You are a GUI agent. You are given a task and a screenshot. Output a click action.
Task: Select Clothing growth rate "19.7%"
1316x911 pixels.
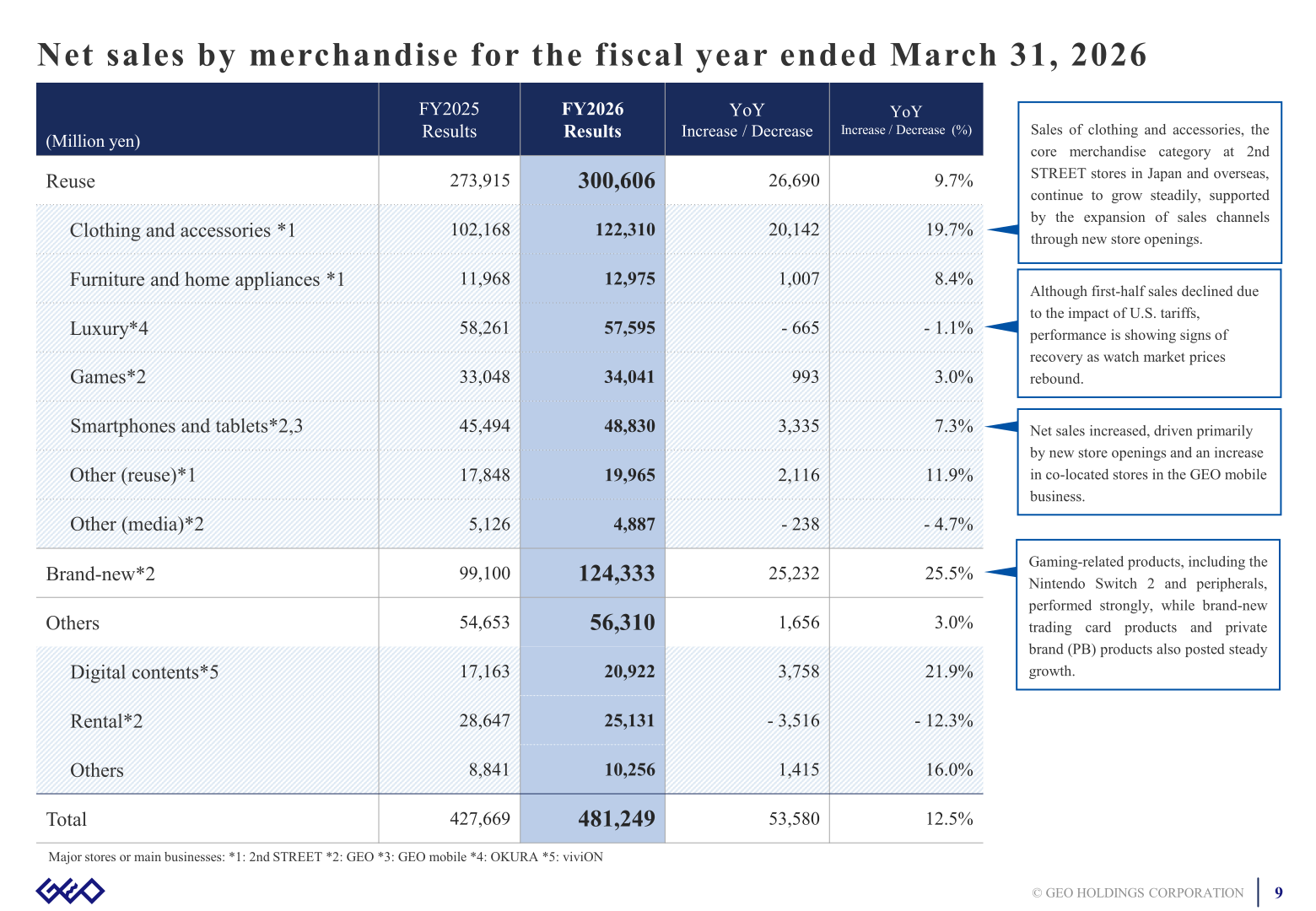[x=949, y=229]
